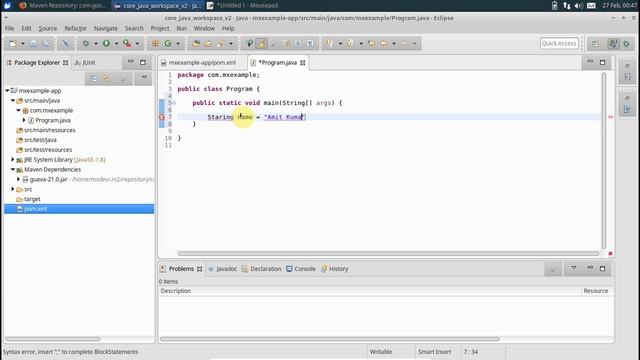Click the Open Task icon
The width and height of the screenshot is (640, 360).
pyautogui.click(x=208, y=43)
